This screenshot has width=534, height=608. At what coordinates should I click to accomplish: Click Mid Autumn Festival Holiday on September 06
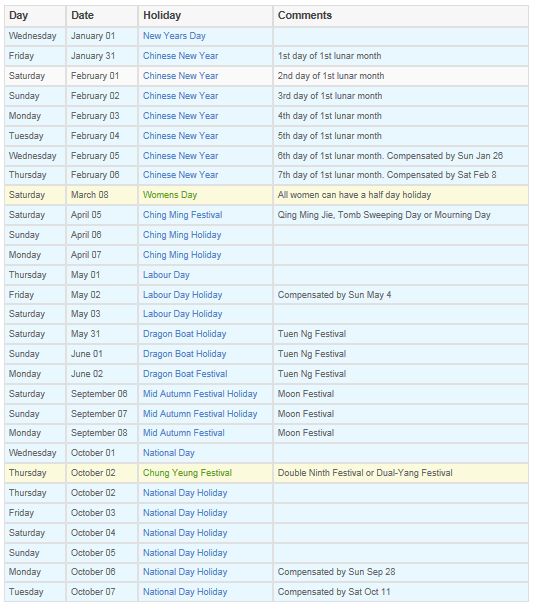200,394
